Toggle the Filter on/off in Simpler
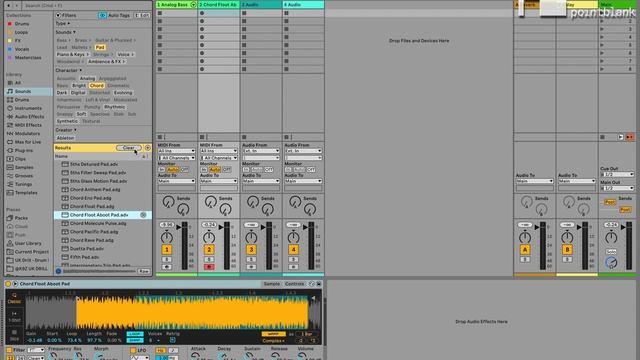Screen dimensions: 640x360 coord(9,350)
